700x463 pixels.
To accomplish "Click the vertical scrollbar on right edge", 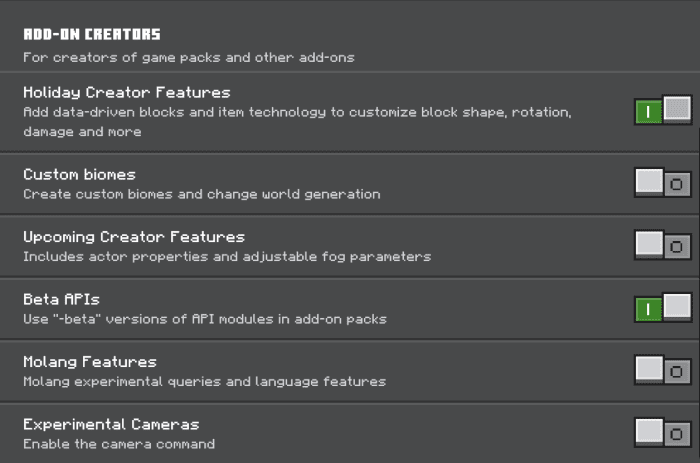I will point(699,295).
